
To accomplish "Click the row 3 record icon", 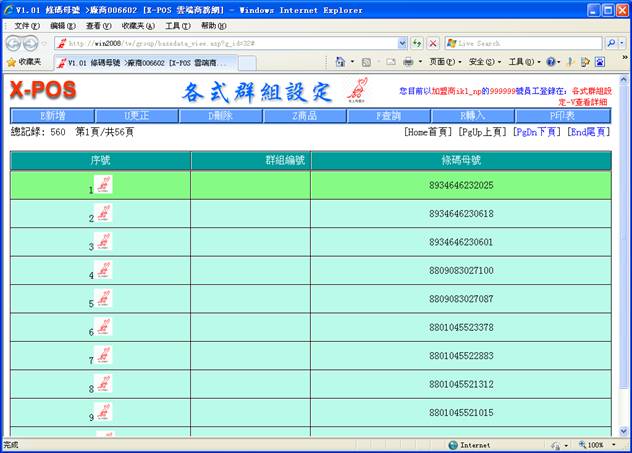I will tap(104, 242).
